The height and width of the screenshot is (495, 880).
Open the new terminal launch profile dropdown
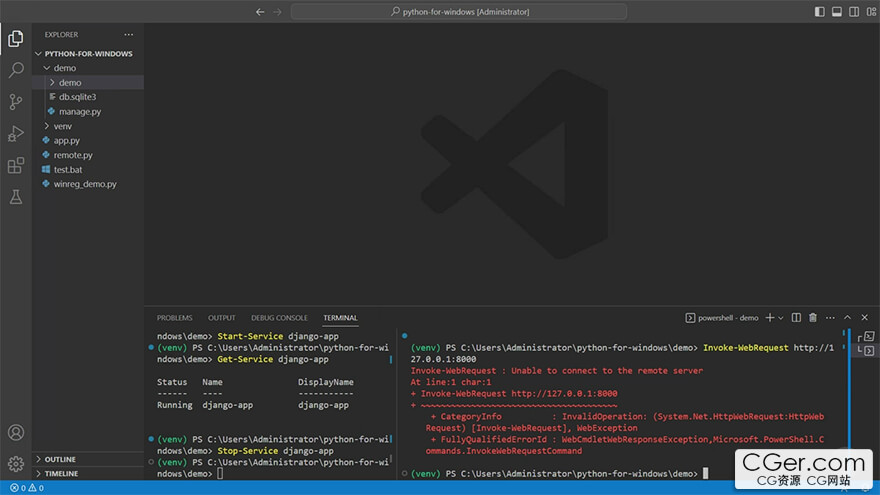pos(780,318)
